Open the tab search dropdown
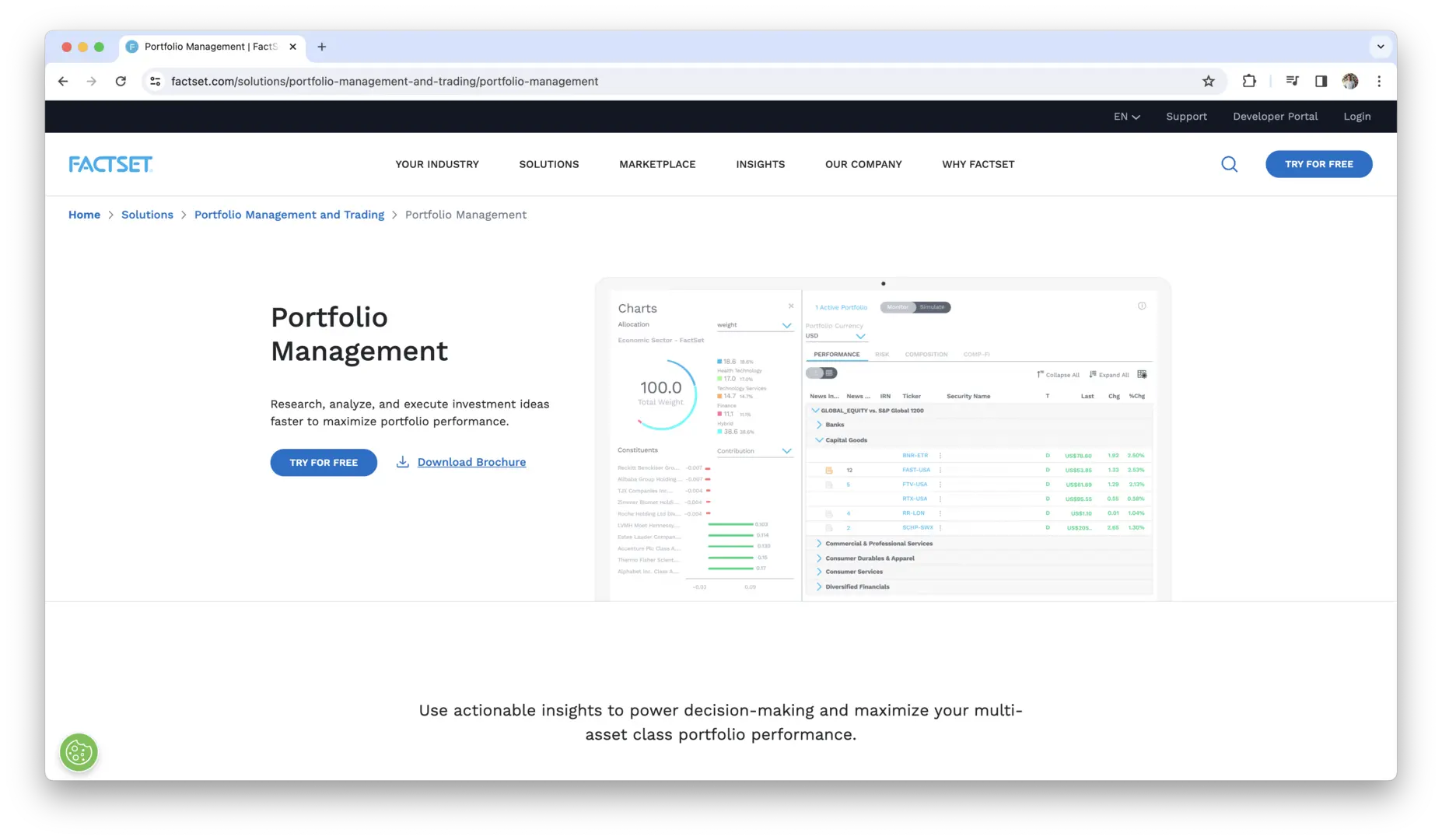Image resolution: width=1442 pixels, height=840 pixels. pos(1381,47)
